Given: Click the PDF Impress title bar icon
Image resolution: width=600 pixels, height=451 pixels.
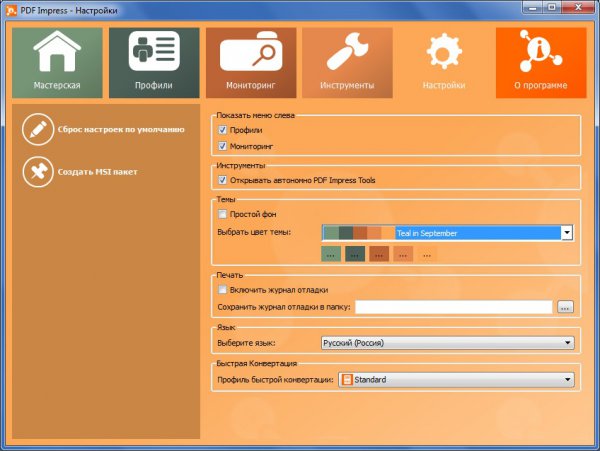Looking at the screenshot, I should pos(11,10).
